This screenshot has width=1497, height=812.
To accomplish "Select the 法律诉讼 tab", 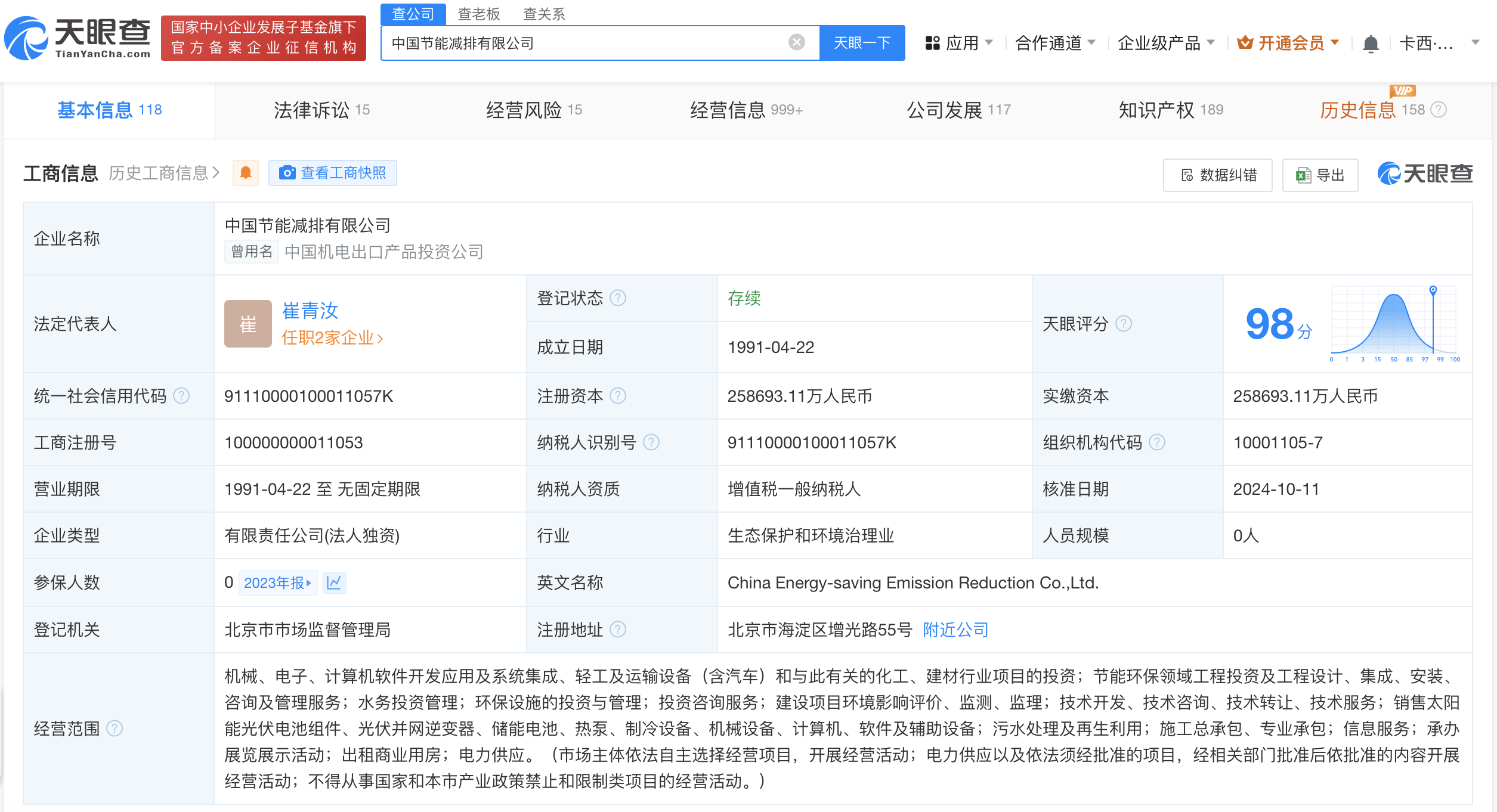I will tap(322, 110).
